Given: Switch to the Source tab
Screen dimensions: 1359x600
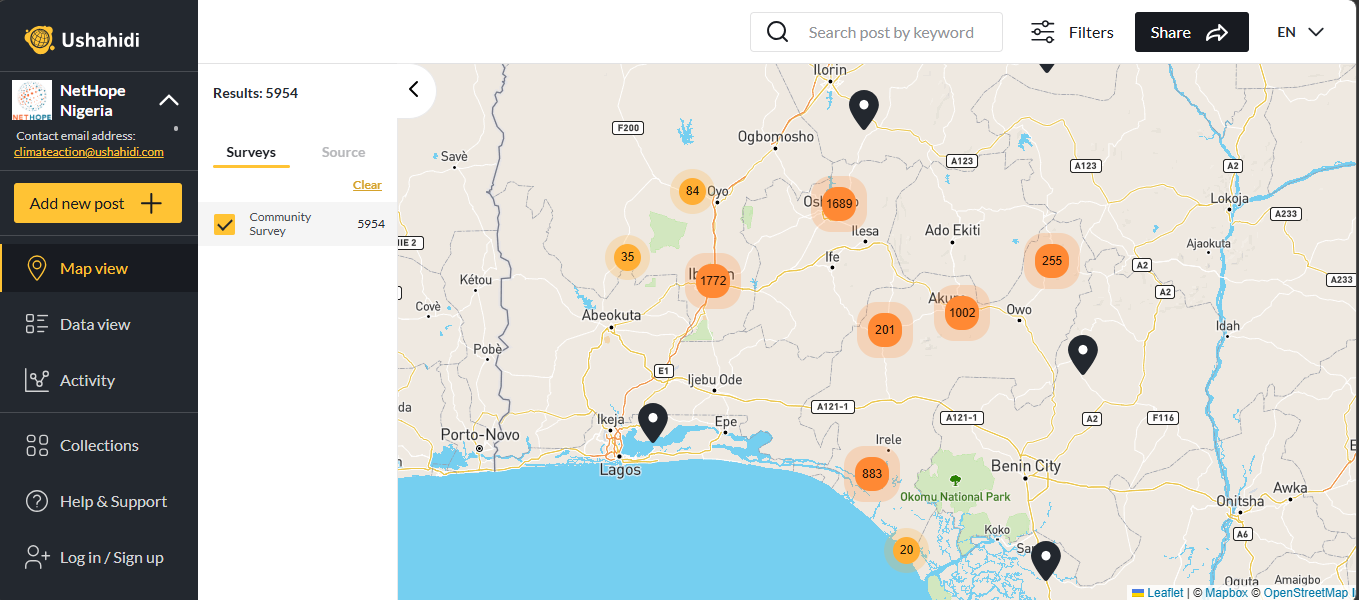Looking at the screenshot, I should [x=343, y=152].
